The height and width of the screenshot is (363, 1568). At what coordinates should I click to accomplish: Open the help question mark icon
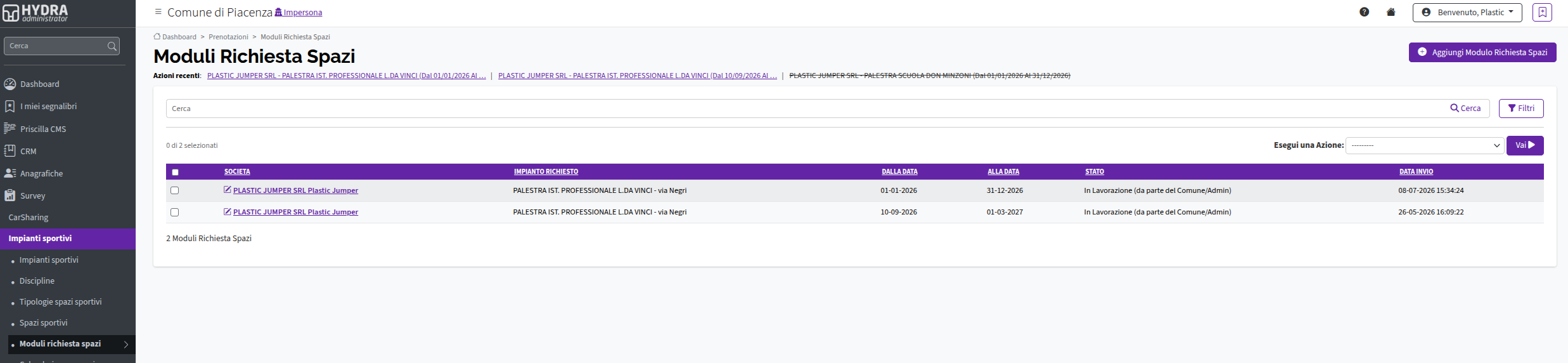1365,12
